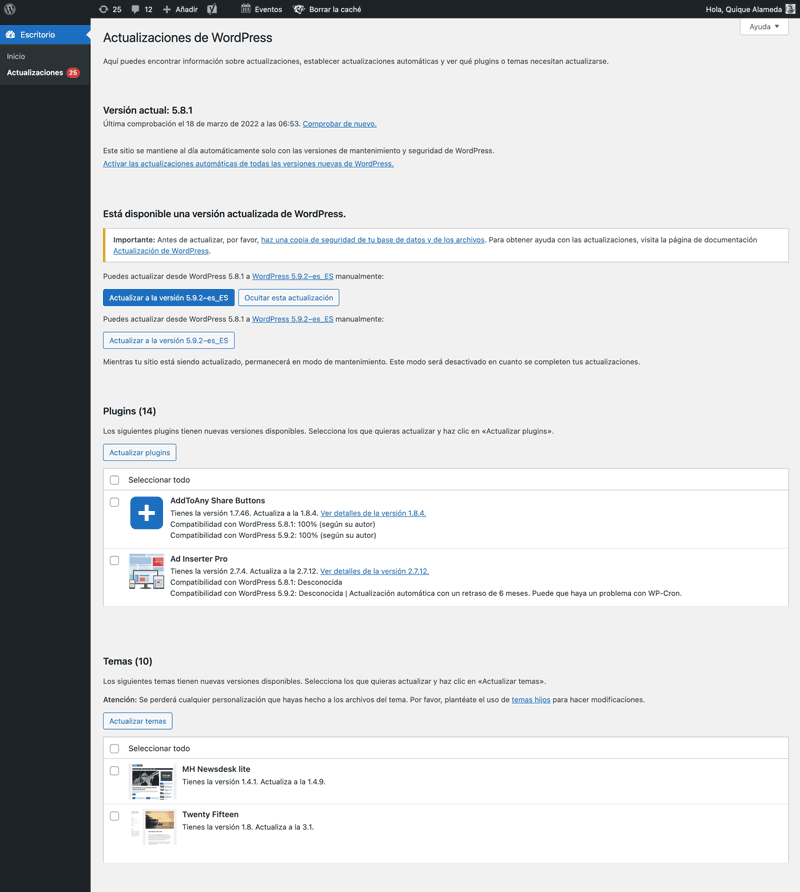
Task: Click the red 25 badge beside Actualizaciones
Action: (x=73, y=73)
